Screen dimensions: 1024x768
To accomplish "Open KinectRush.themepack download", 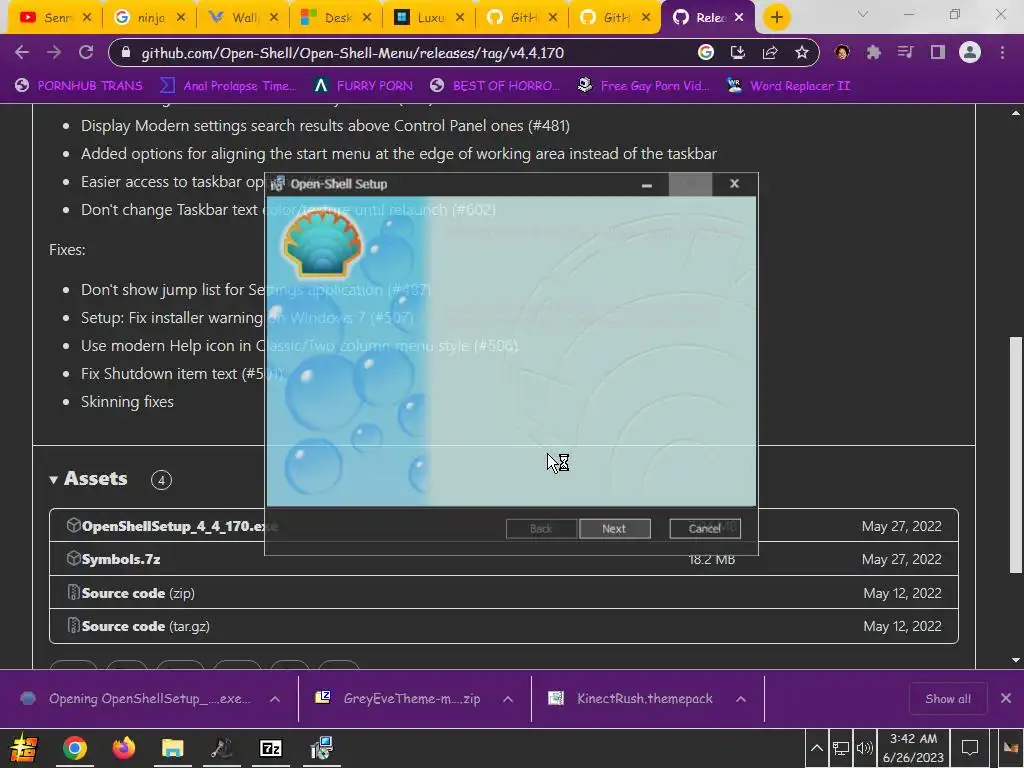I will click(x=631, y=699).
